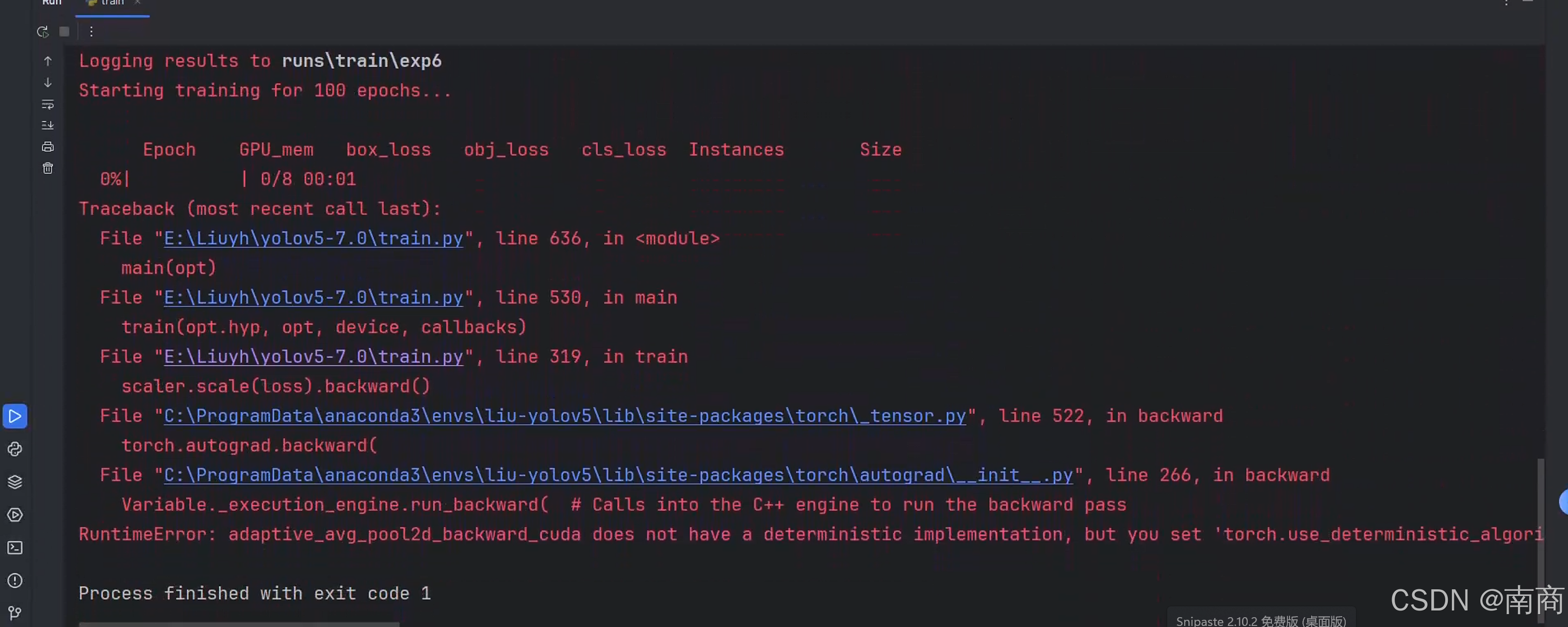Jump to previous stack trace entry
Screen dimensions: 1568x627
pos(47,60)
